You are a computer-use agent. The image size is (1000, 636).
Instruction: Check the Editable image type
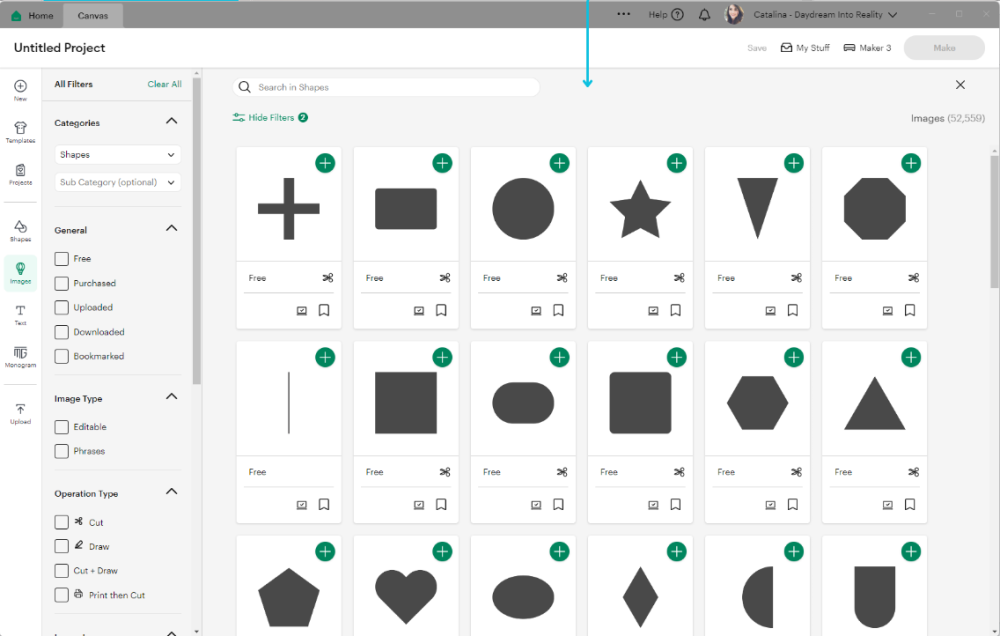pyautogui.click(x=61, y=427)
